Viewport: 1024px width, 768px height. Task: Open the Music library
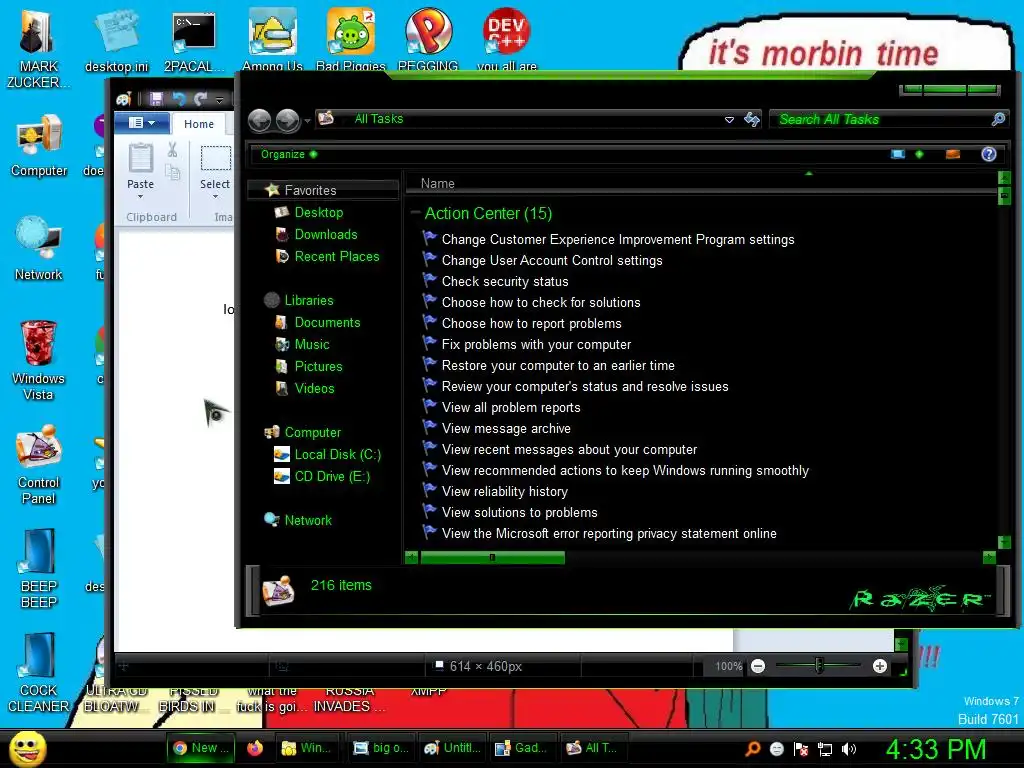[x=312, y=344]
